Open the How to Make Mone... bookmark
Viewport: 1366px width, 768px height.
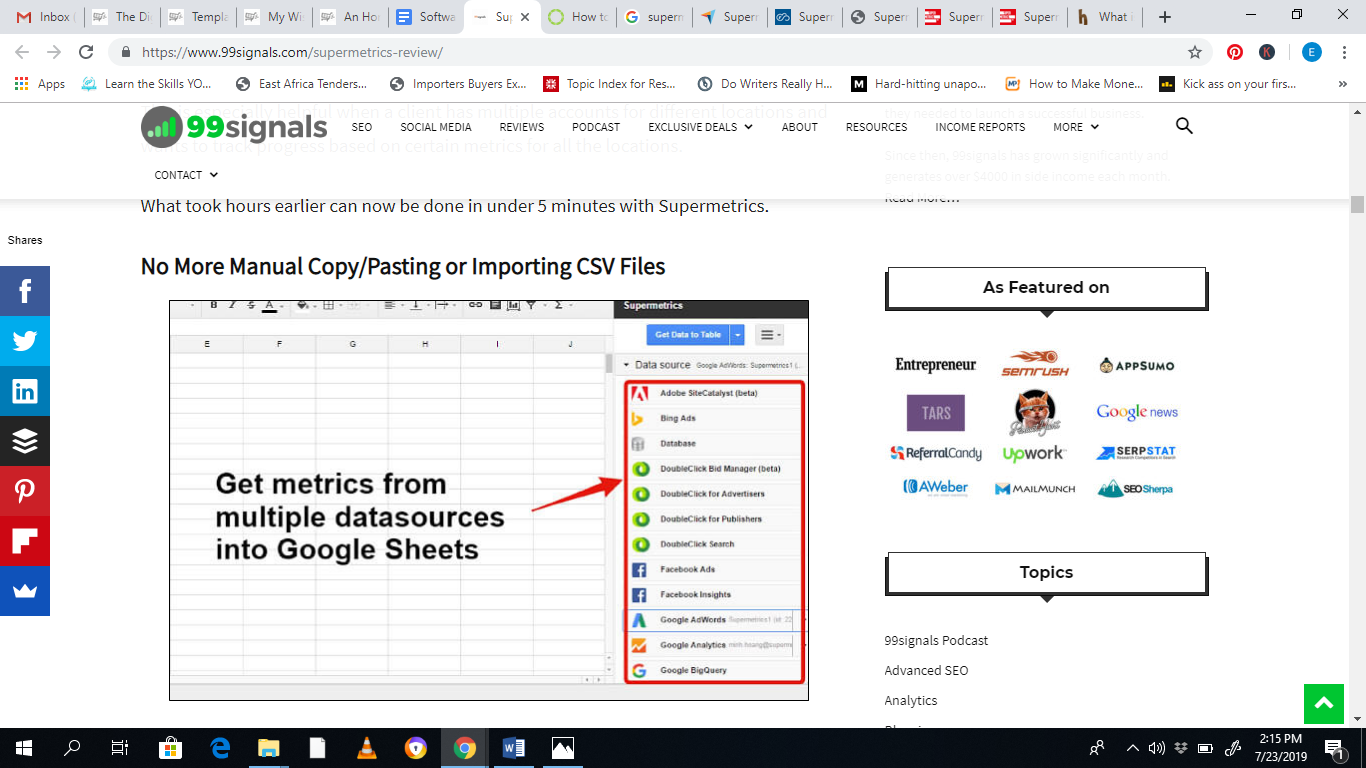[x=1075, y=84]
